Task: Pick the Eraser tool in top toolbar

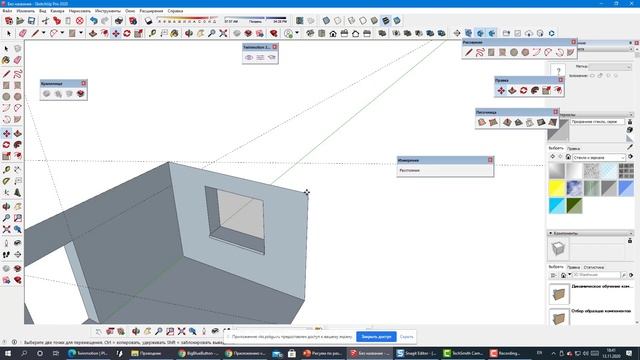Action: coord(23,33)
